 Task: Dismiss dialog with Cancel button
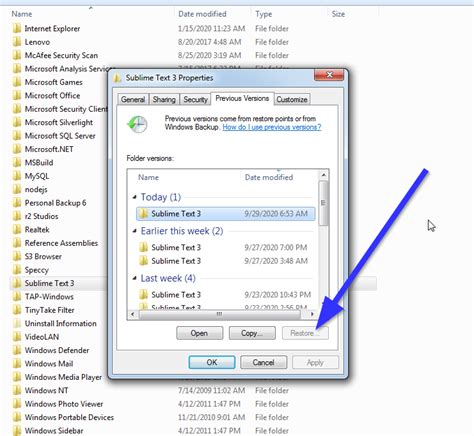pos(263,362)
